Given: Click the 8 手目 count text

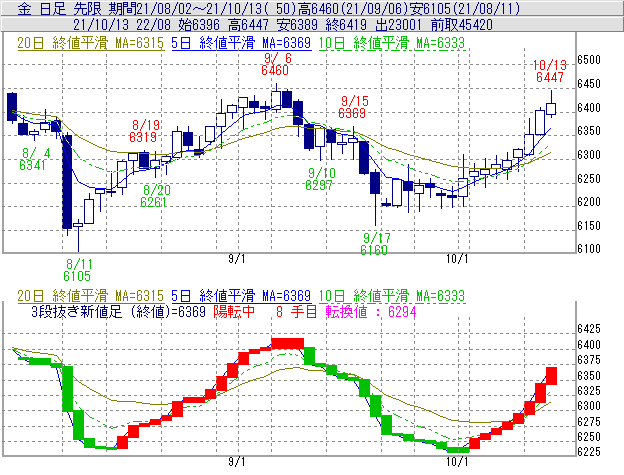Looking at the screenshot, I should (296, 311).
